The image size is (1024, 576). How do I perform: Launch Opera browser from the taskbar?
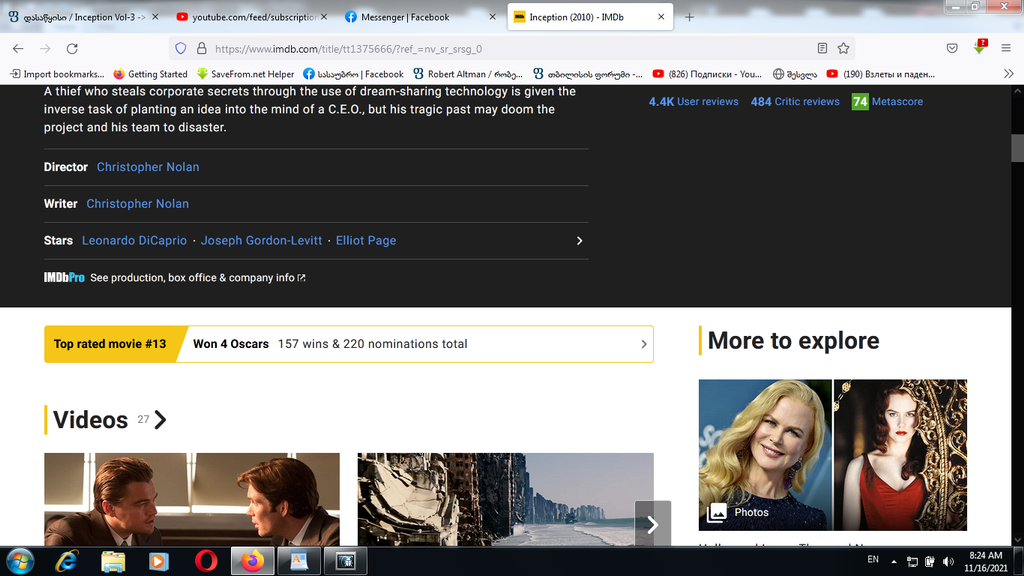[x=206, y=561]
